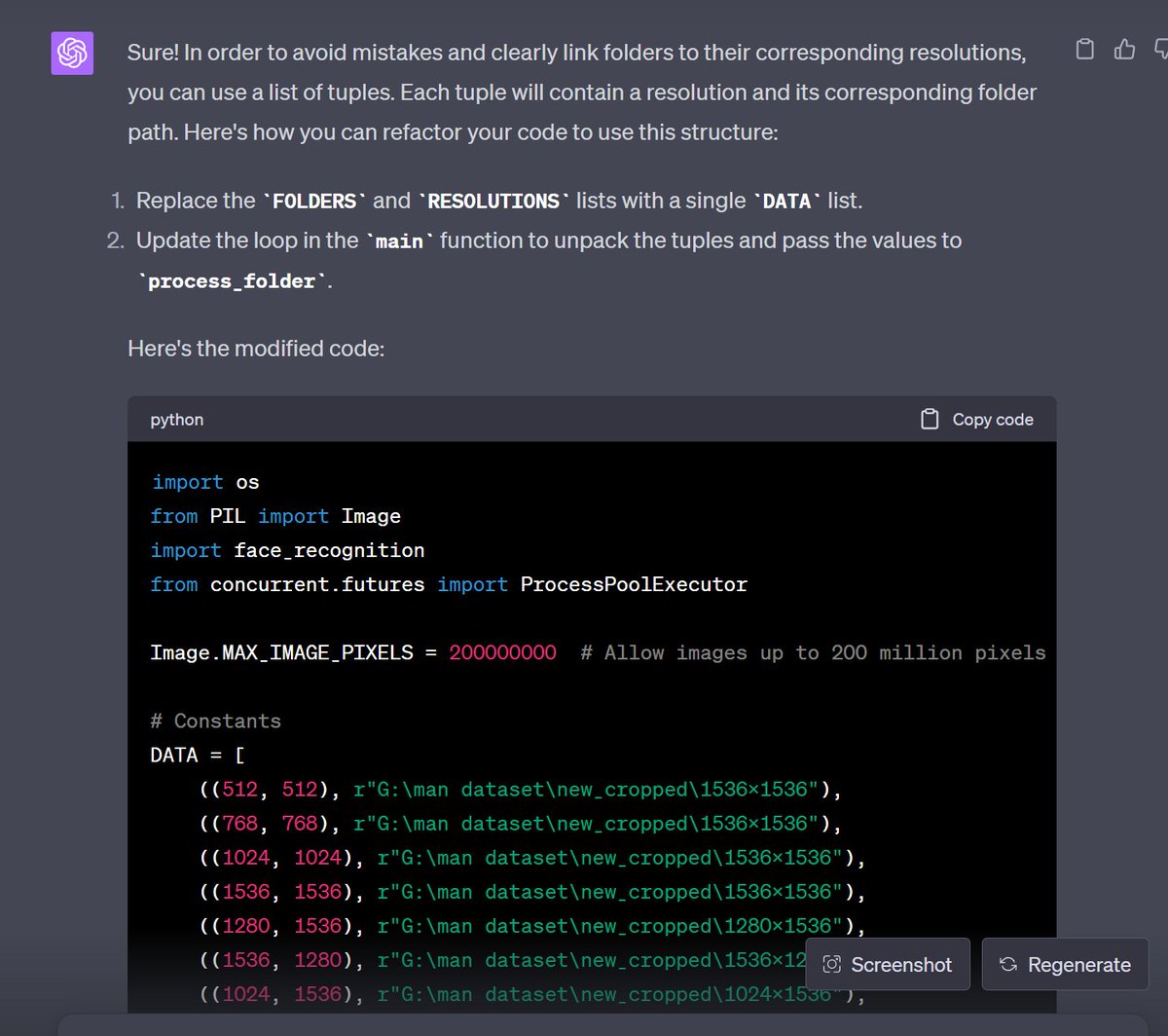Click the number 200000000 in the code
Screen dimensions: 1168x1036
(x=502, y=652)
